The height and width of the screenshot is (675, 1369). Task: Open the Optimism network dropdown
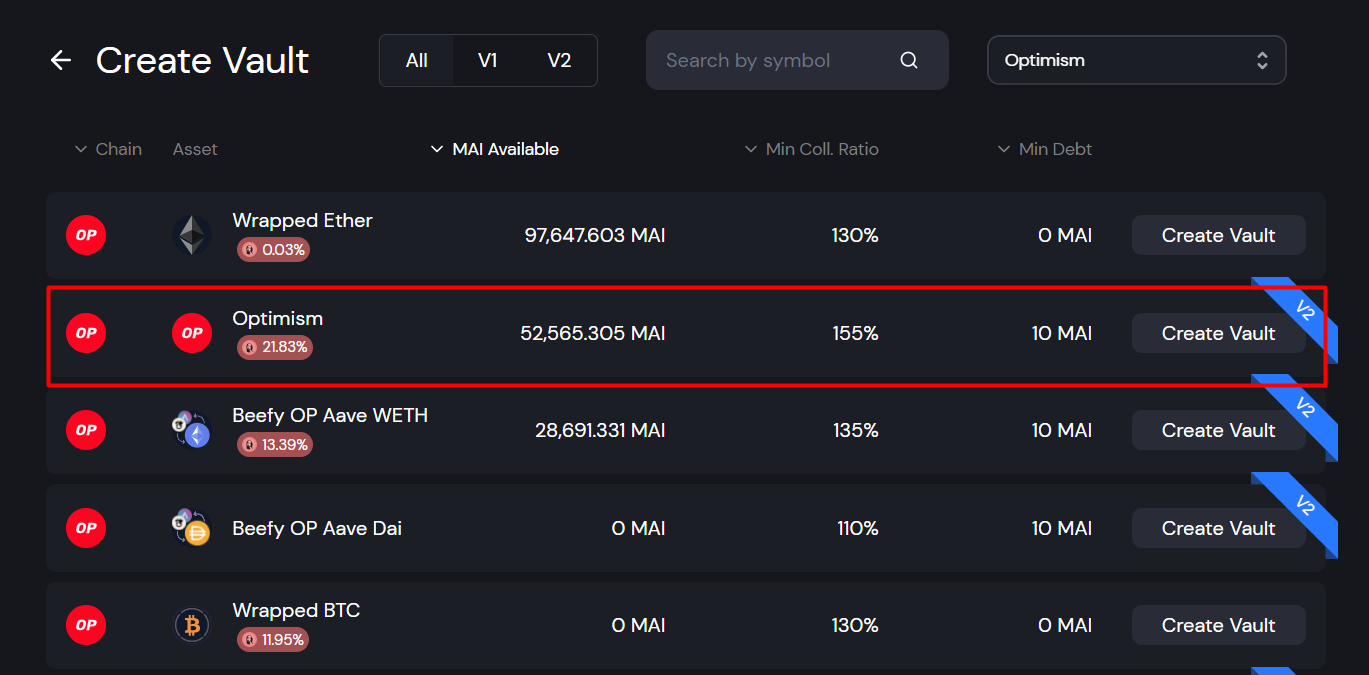pyautogui.click(x=1136, y=60)
